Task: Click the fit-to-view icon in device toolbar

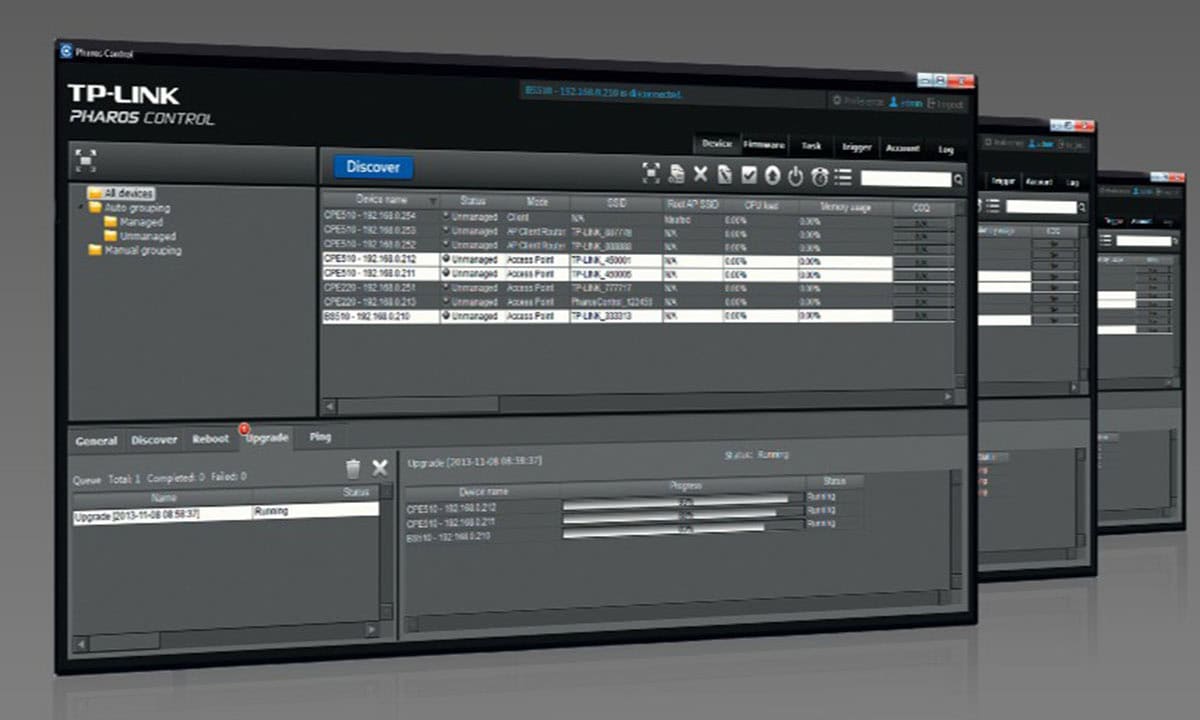Action: pos(651,174)
